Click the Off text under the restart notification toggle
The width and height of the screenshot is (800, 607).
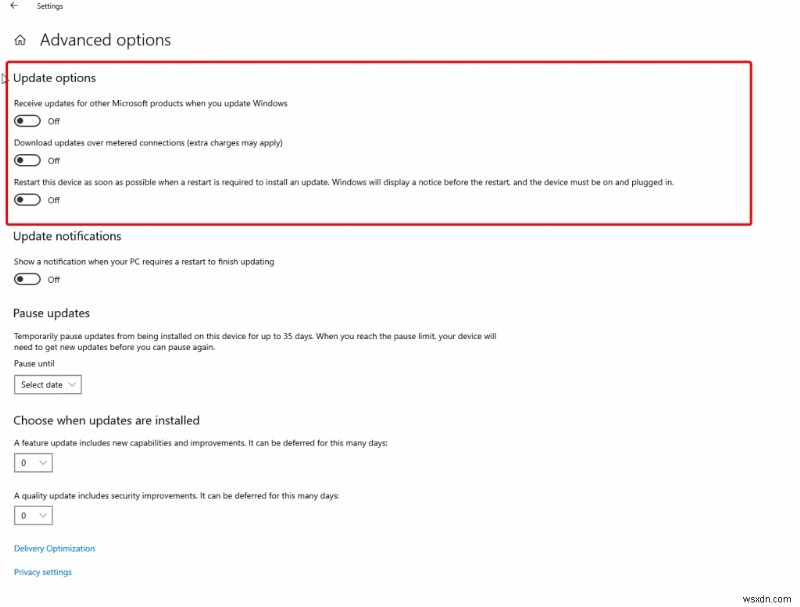click(54, 280)
